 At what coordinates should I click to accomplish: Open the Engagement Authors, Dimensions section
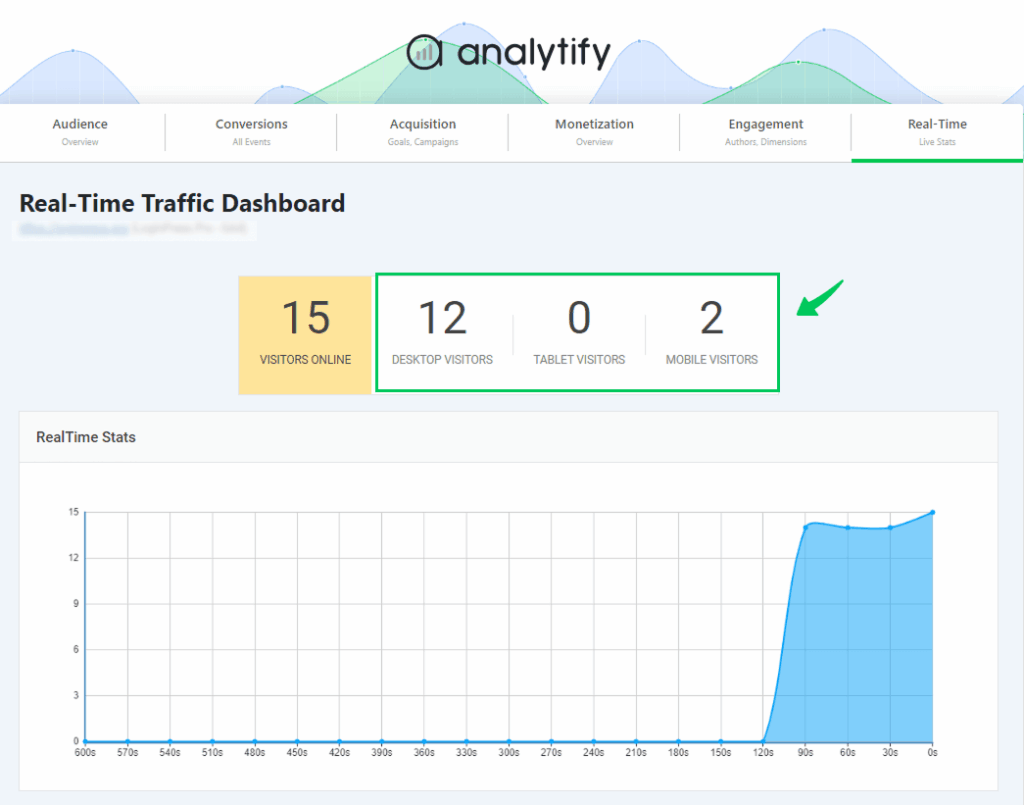(x=765, y=132)
